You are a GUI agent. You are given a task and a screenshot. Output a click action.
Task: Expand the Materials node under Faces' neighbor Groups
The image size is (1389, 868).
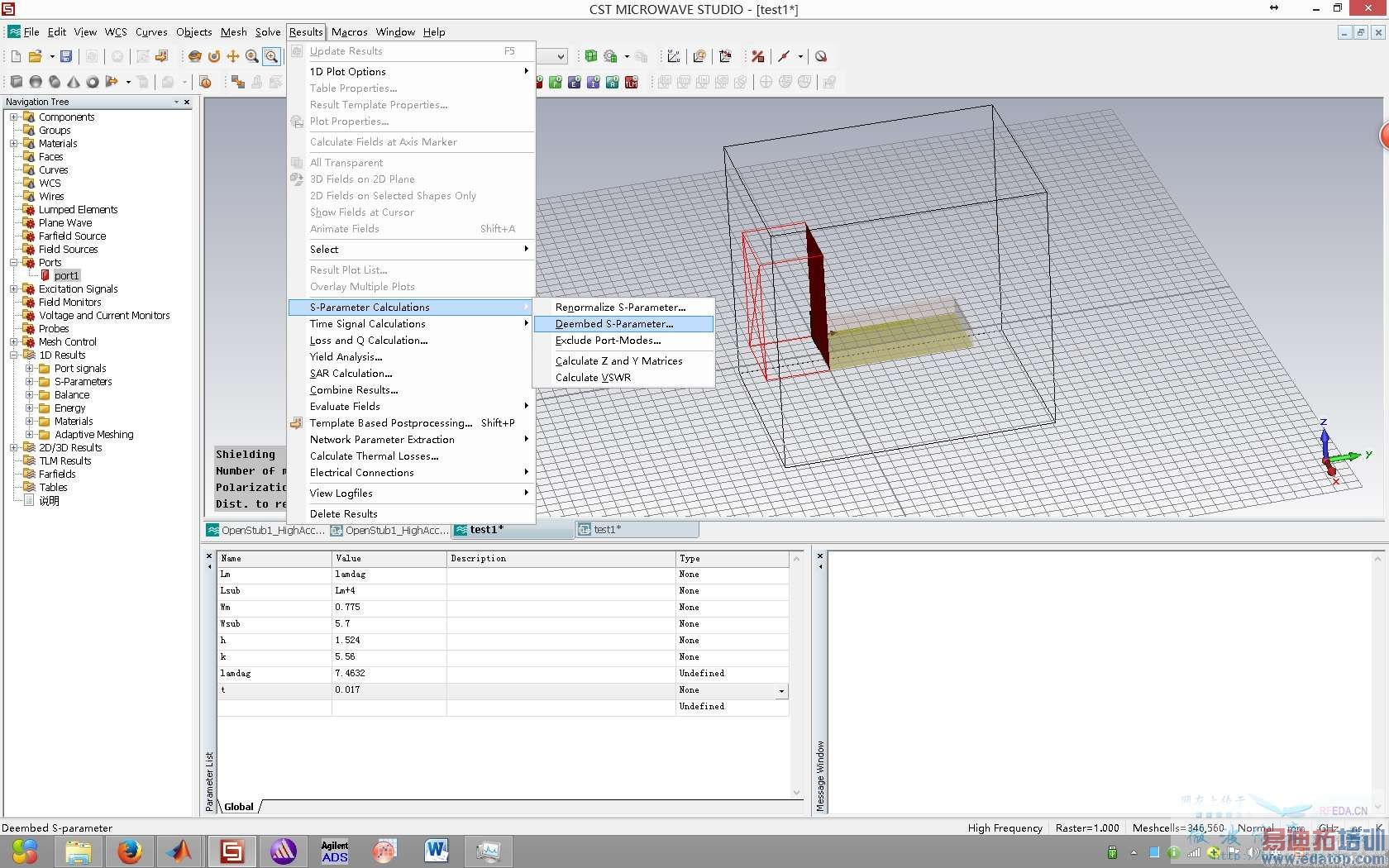coord(14,143)
